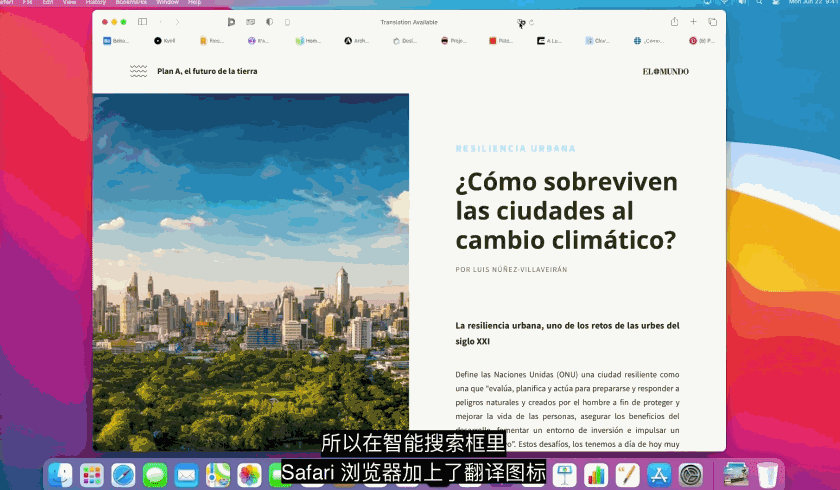Reload the page with the refresh icon
840x490 pixels.
532,22
